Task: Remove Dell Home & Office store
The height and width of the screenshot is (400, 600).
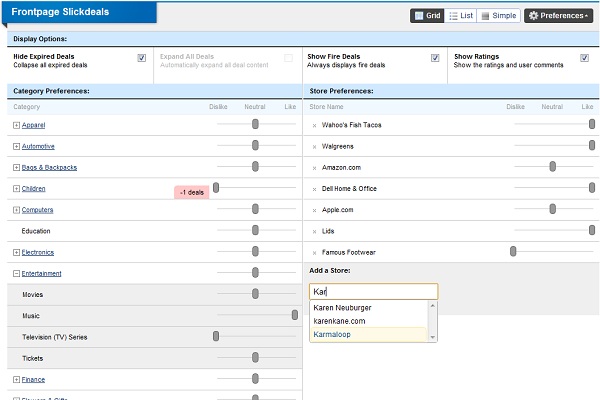Action: coord(314,188)
